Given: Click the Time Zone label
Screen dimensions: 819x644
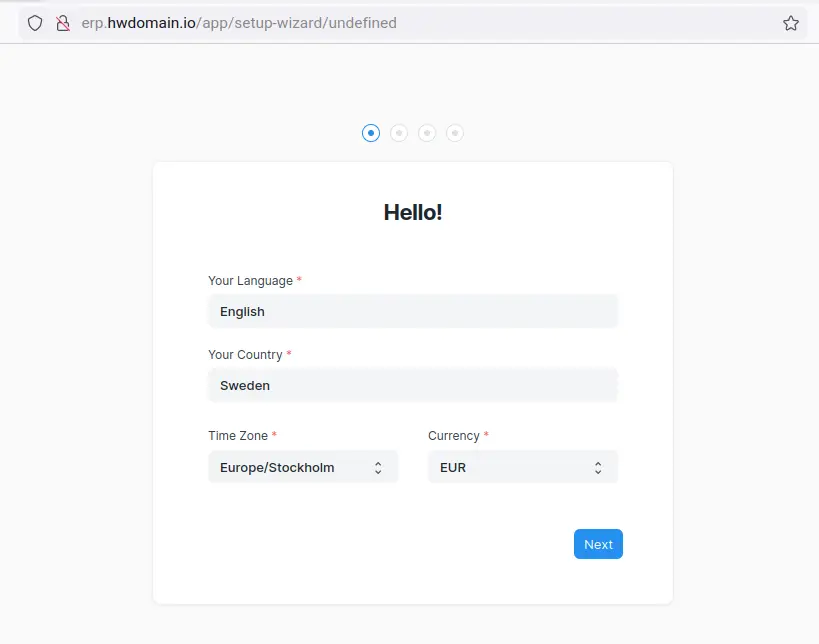Looking at the screenshot, I should [238, 436].
